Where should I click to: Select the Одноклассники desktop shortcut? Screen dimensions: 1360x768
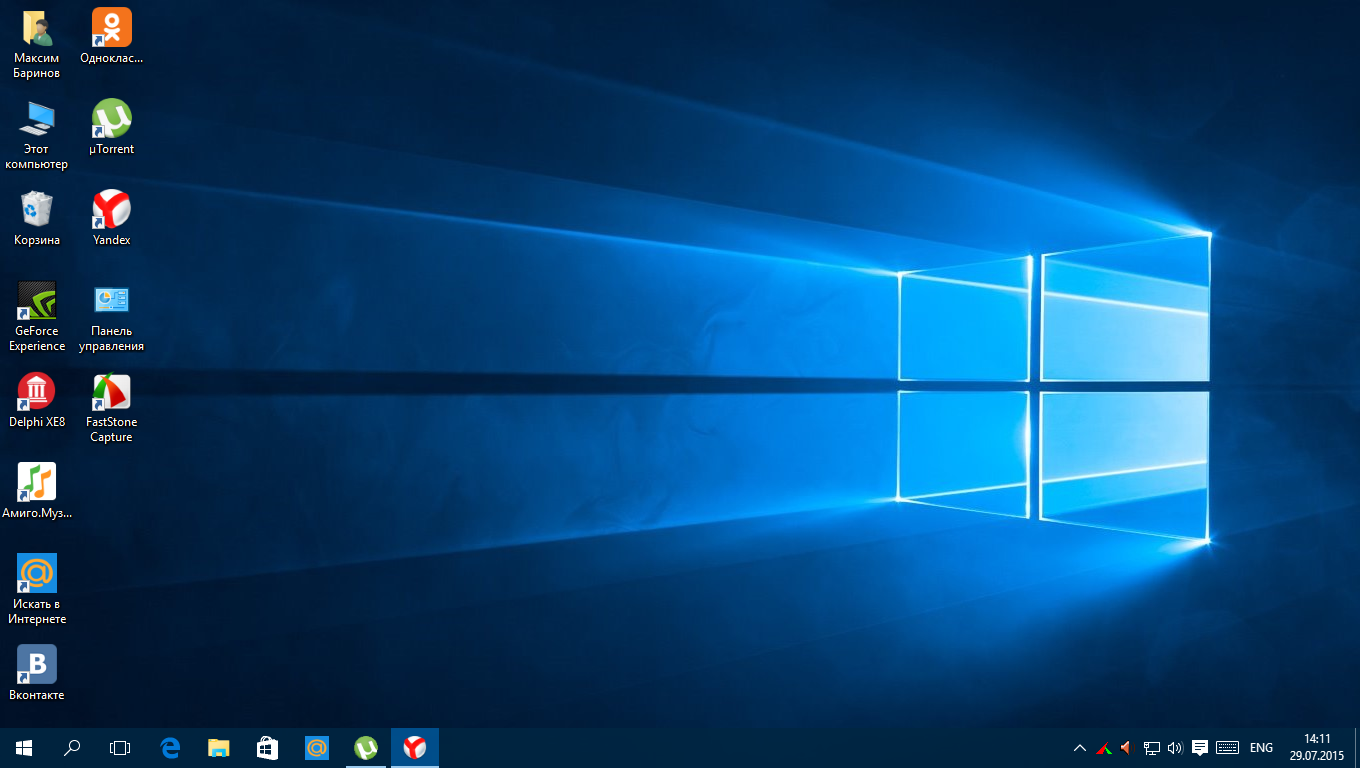click(111, 37)
